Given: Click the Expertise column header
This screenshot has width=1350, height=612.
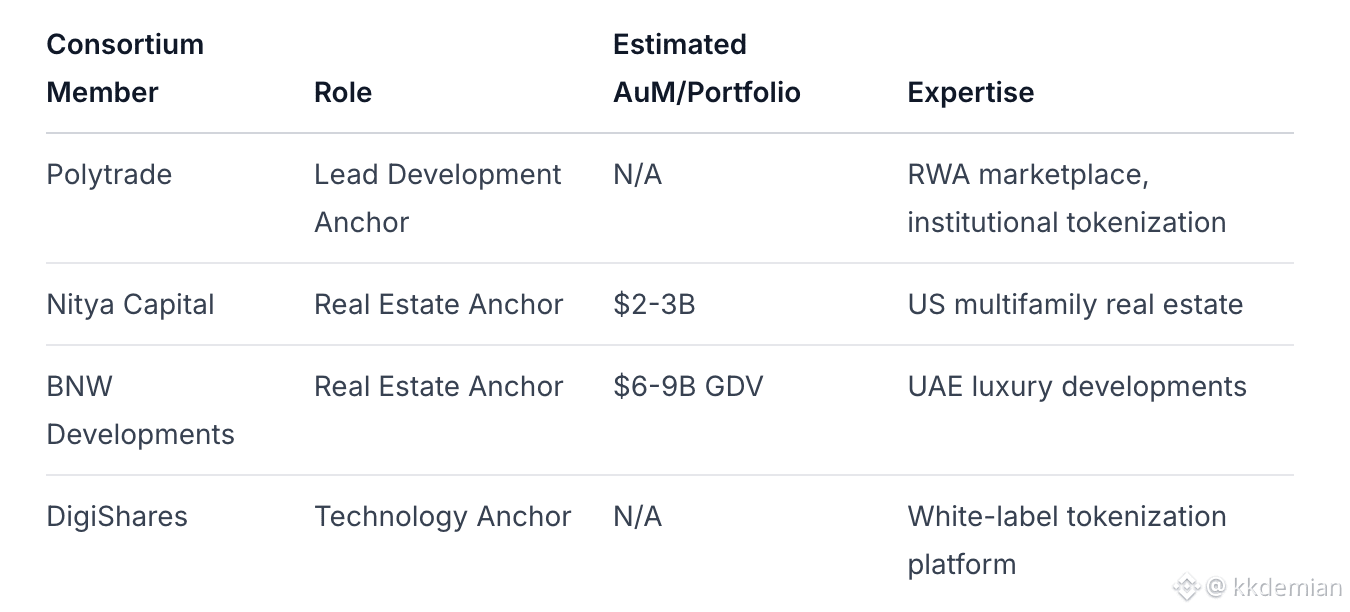Looking at the screenshot, I should coord(970,92).
